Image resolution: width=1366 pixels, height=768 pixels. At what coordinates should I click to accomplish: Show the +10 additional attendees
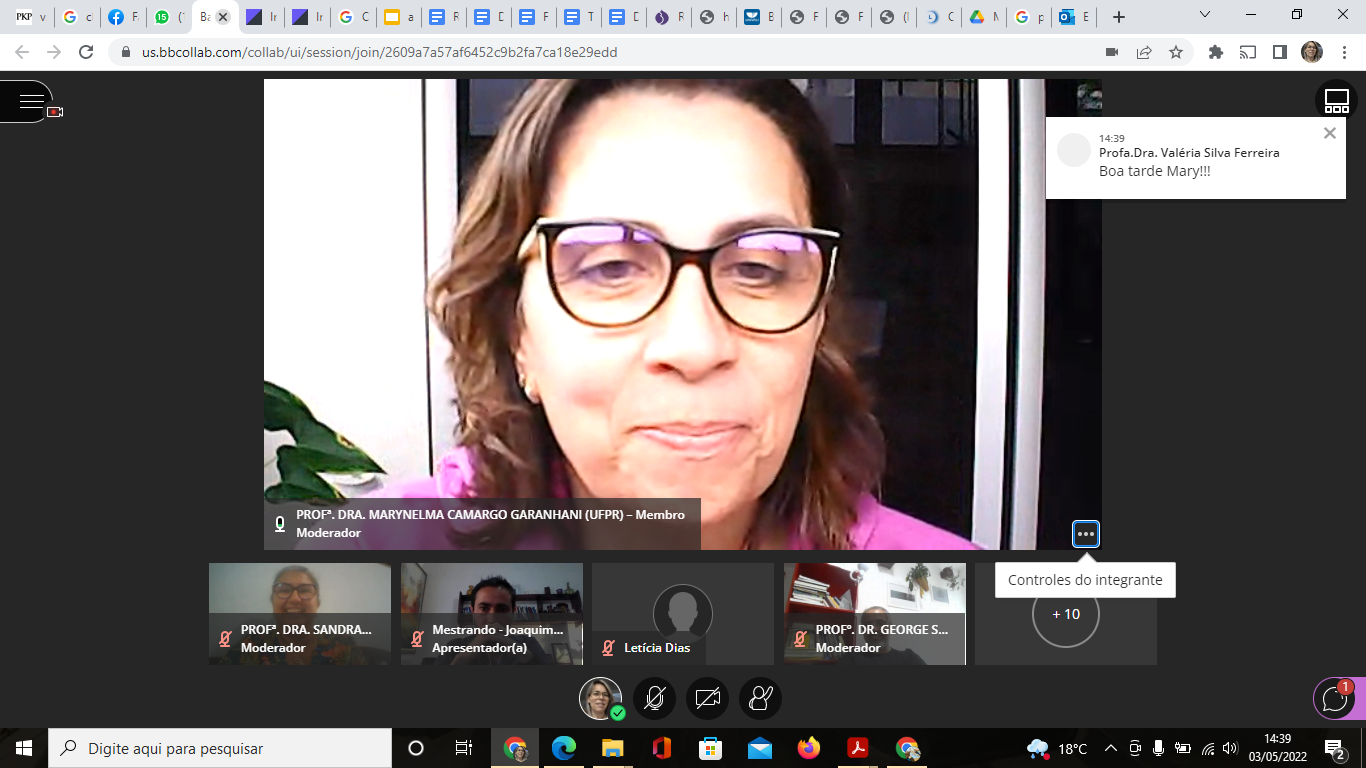coord(1066,614)
